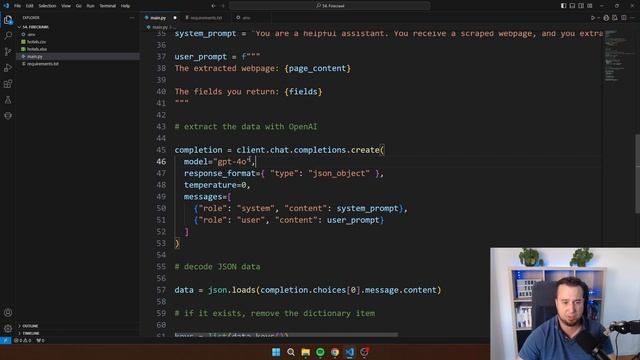
Task: Toggle the bottom panel layout icon
Action: 572,6
